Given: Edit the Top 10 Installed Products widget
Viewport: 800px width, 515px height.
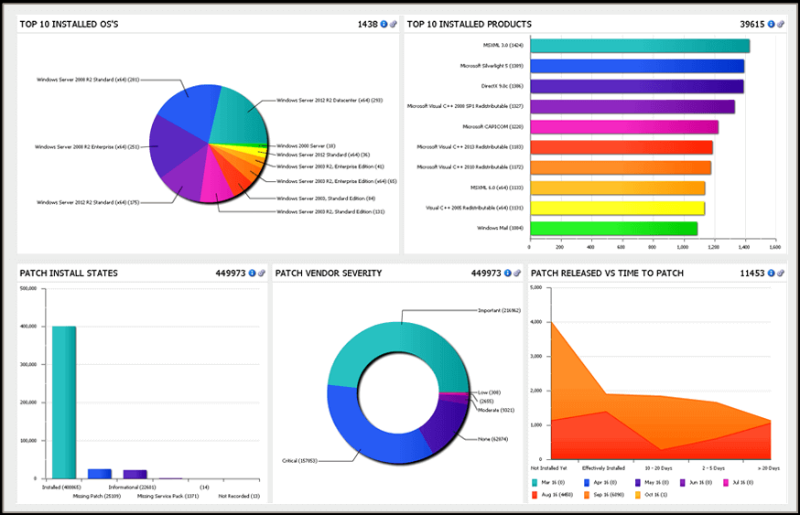Looking at the screenshot, I should pos(781,24).
